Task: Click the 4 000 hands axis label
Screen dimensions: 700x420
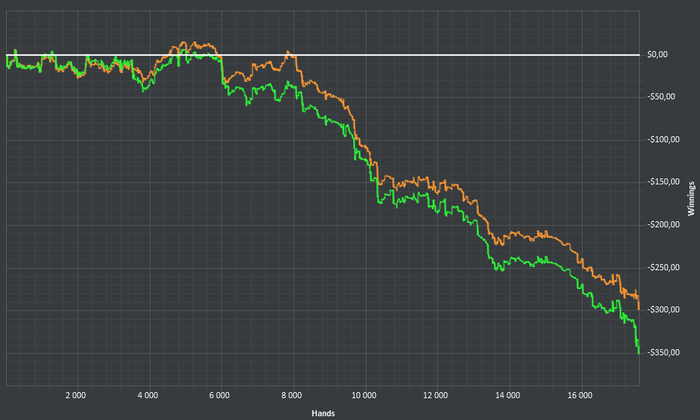Action: pos(148,395)
